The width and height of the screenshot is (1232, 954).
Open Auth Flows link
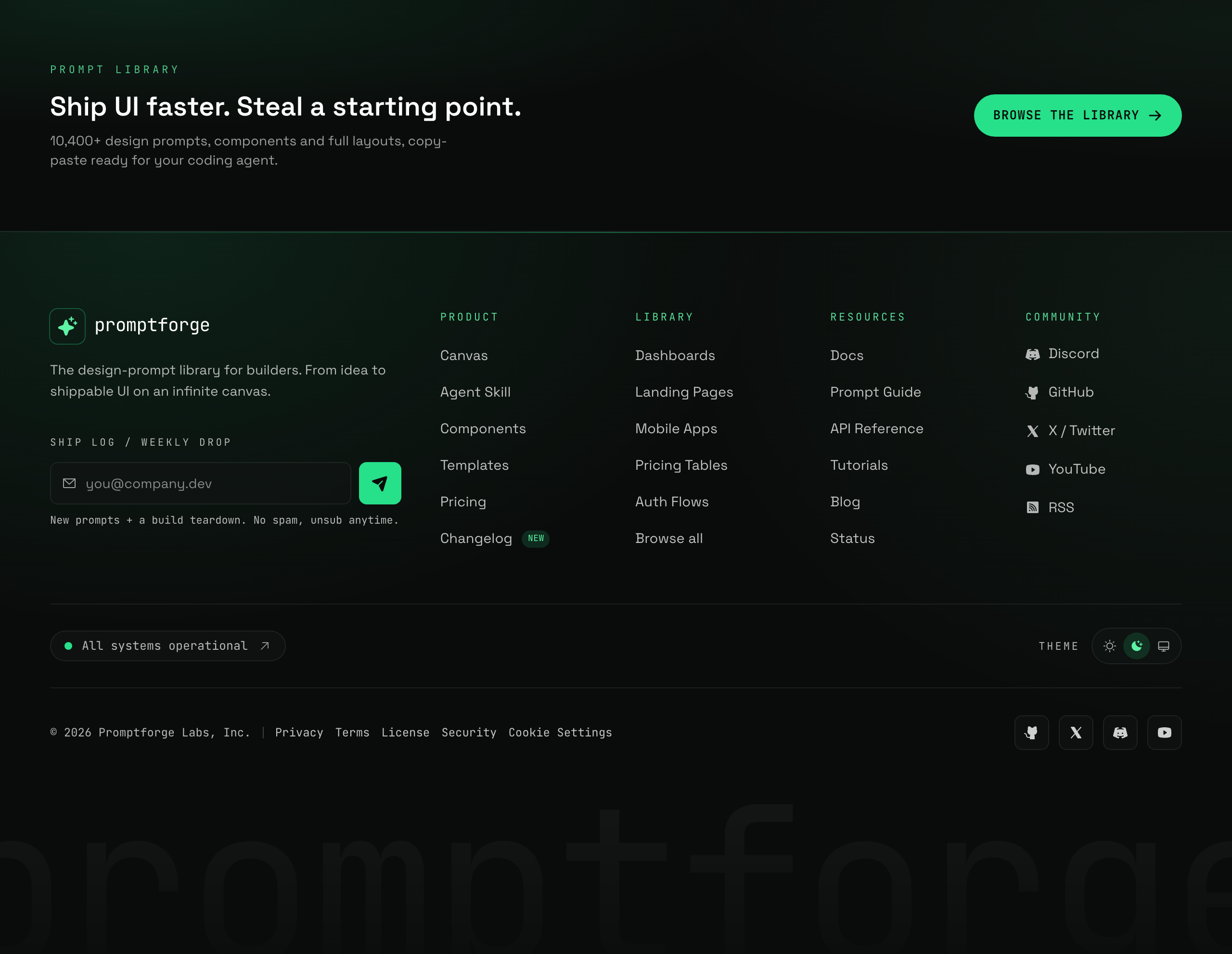pos(672,502)
